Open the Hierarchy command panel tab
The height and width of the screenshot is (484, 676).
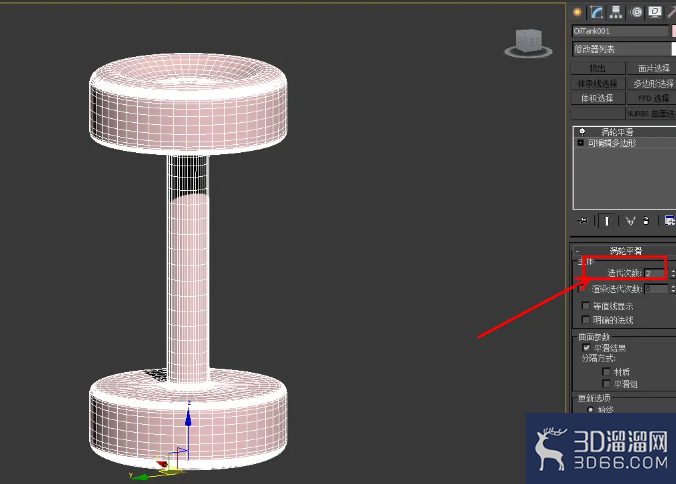616,12
